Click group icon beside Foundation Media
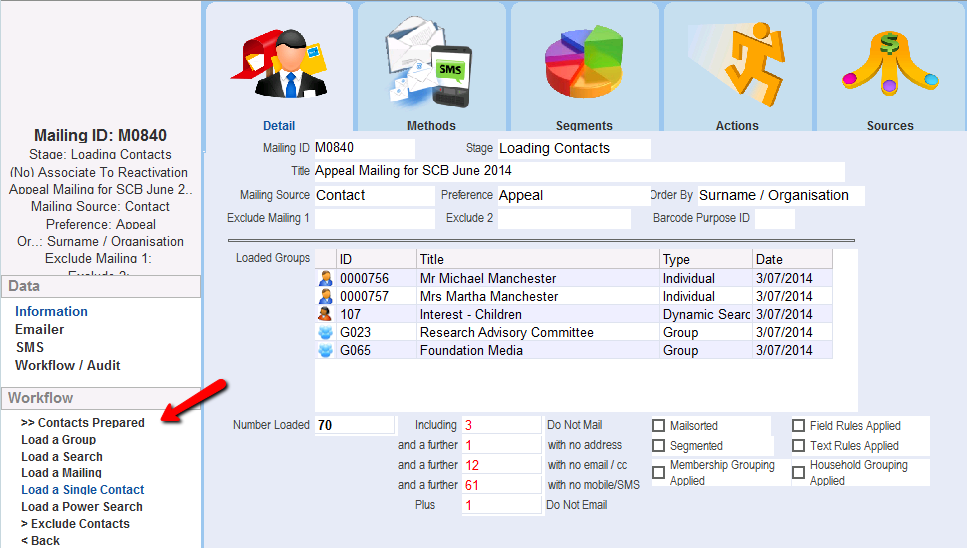Image resolution: width=967 pixels, height=548 pixels. tap(325, 350)
